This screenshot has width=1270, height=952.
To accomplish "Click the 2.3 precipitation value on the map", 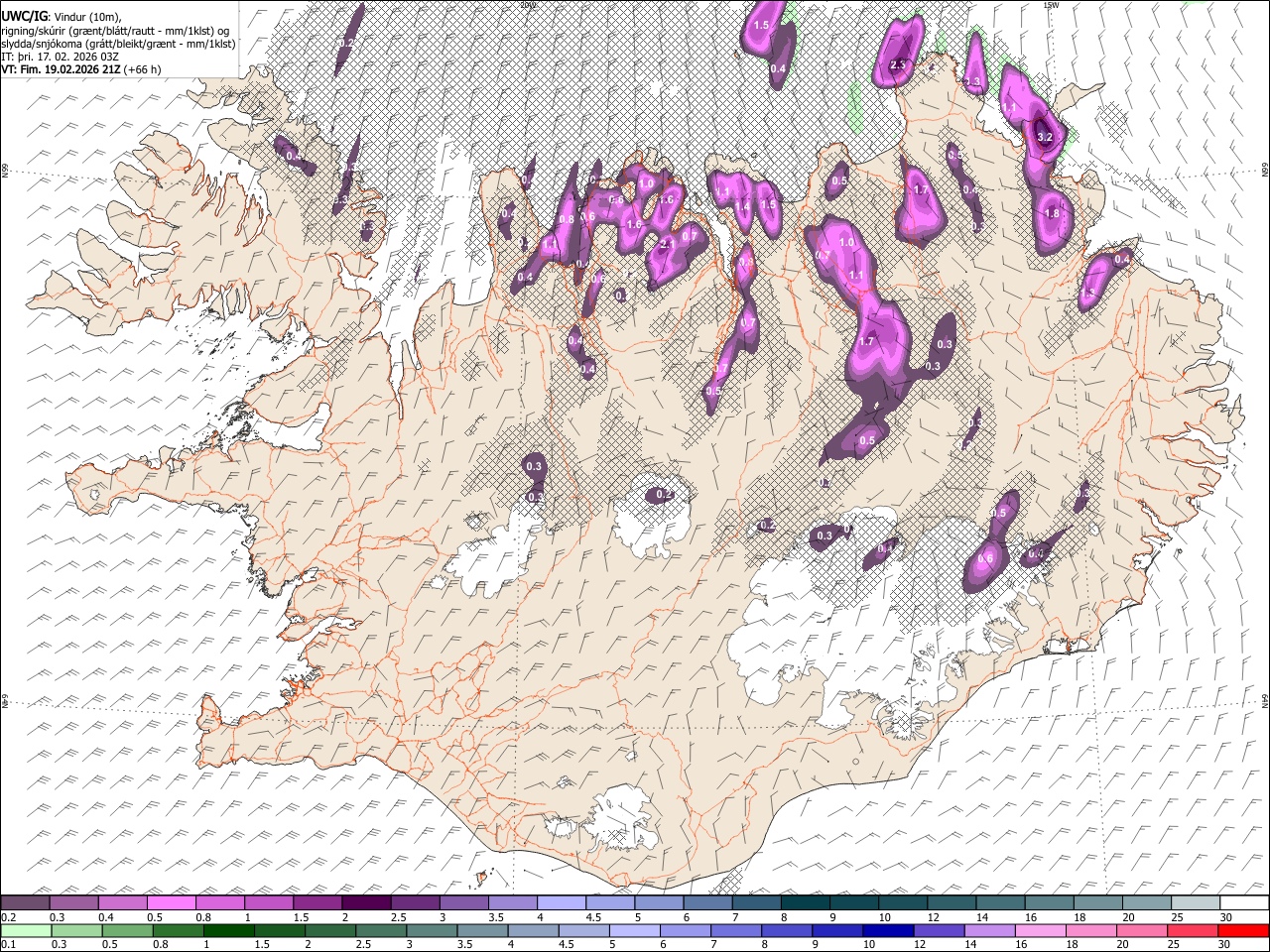I will pos(899,64).
